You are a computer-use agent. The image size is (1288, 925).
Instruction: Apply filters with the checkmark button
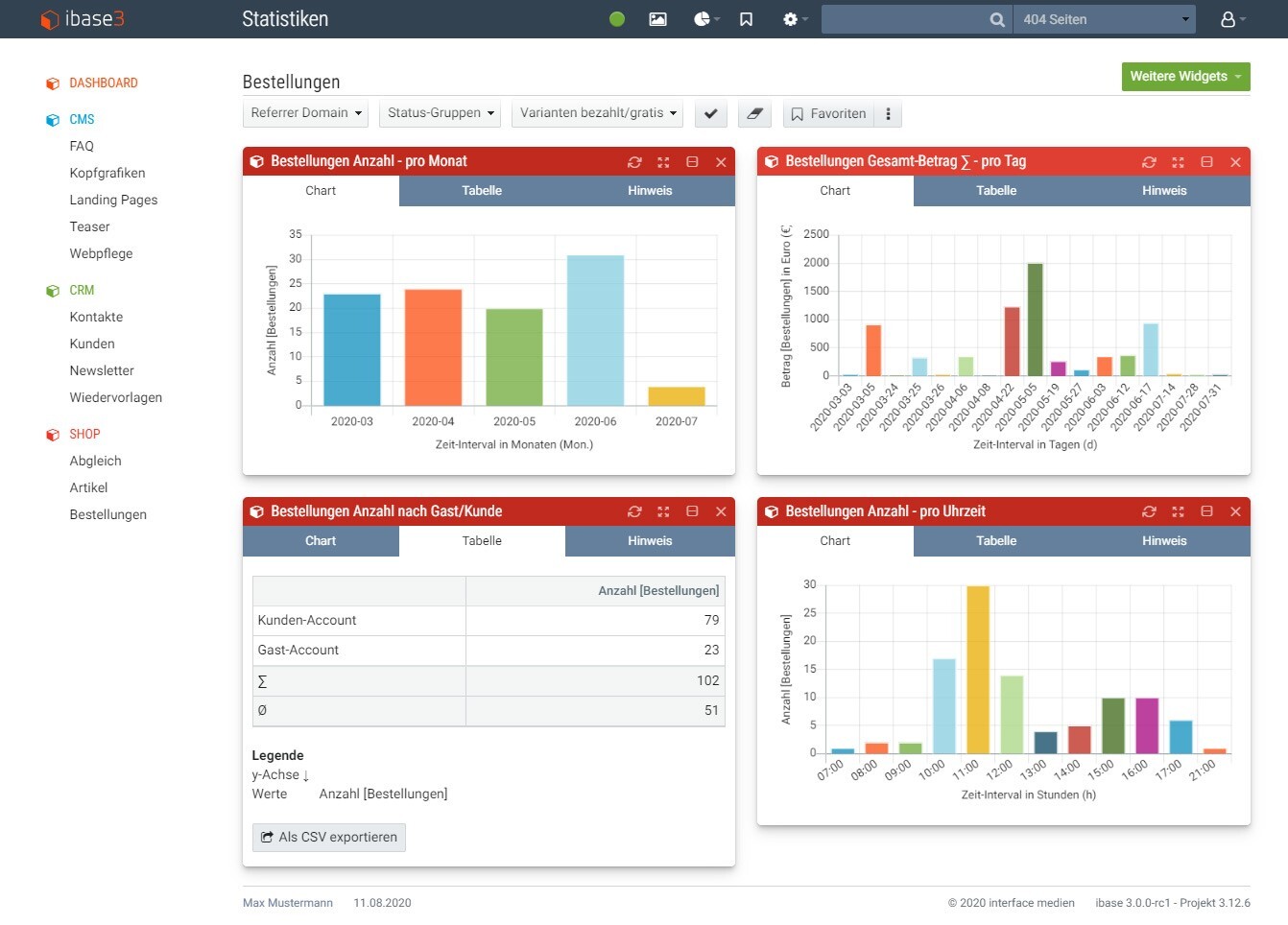710,113
